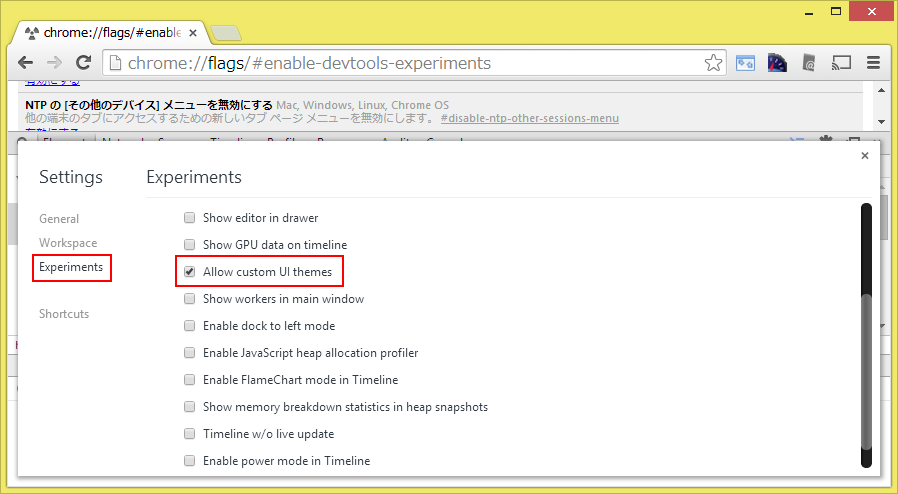
Task: Enable dock to left mode checkbox
Action: click(x=190, y=326)
